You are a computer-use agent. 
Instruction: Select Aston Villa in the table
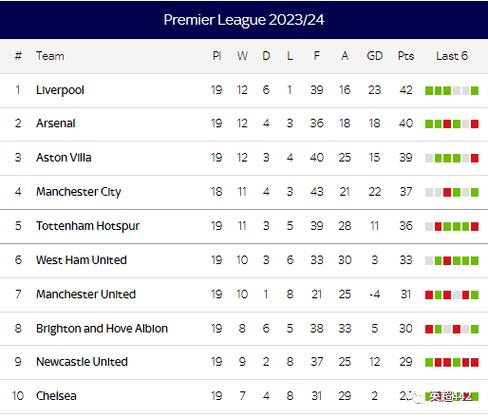click(x=64, y=158)
